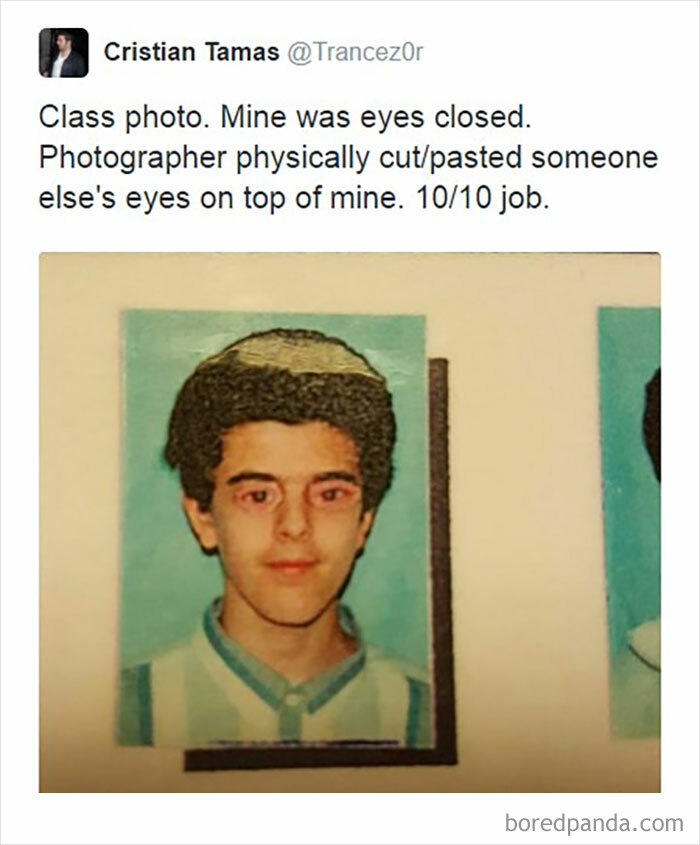Click the boy's pasted-on right eye
This screenshot has height=845, width=700.
(x=331, y=494)
